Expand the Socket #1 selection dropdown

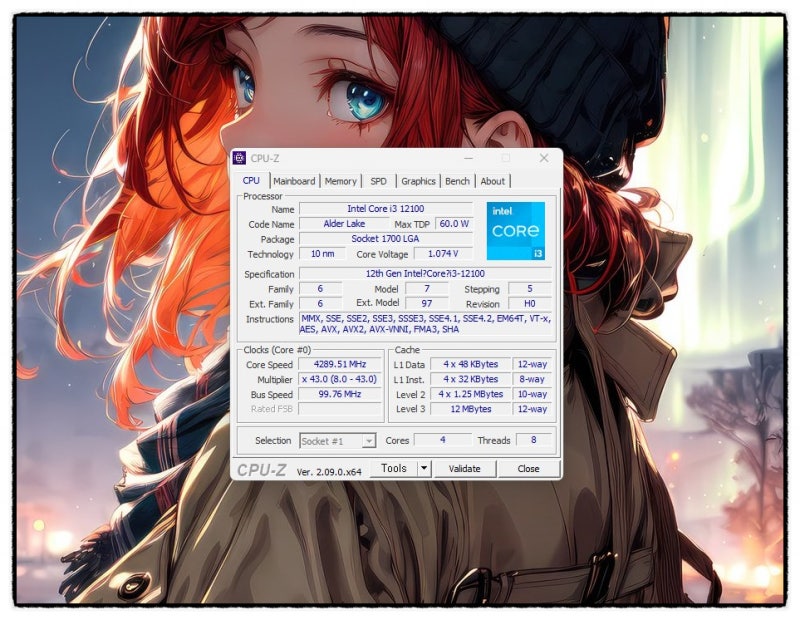point(369,441)
